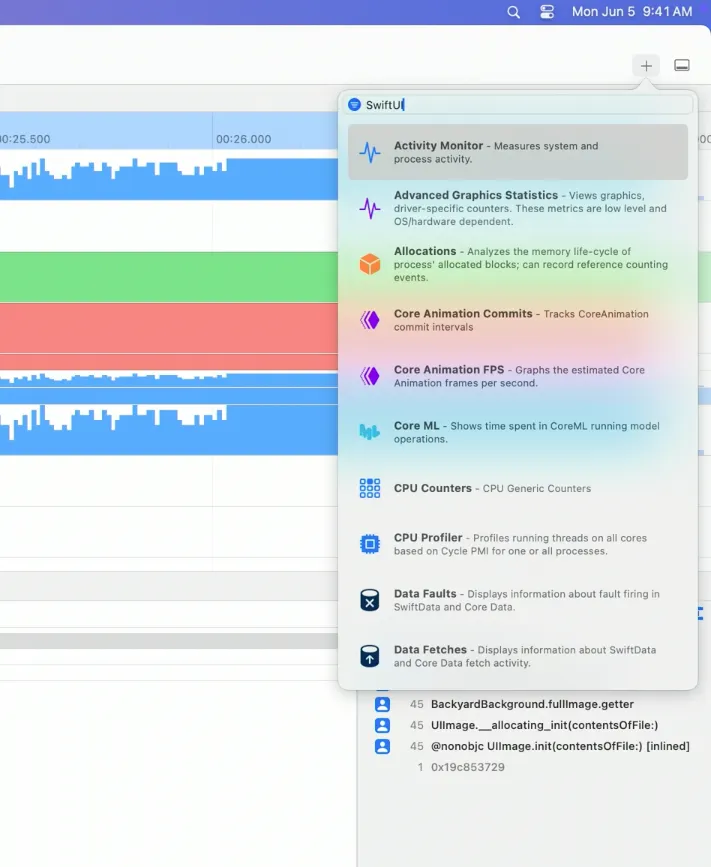Click the top blue CPU usage graph track

[169, 179]
